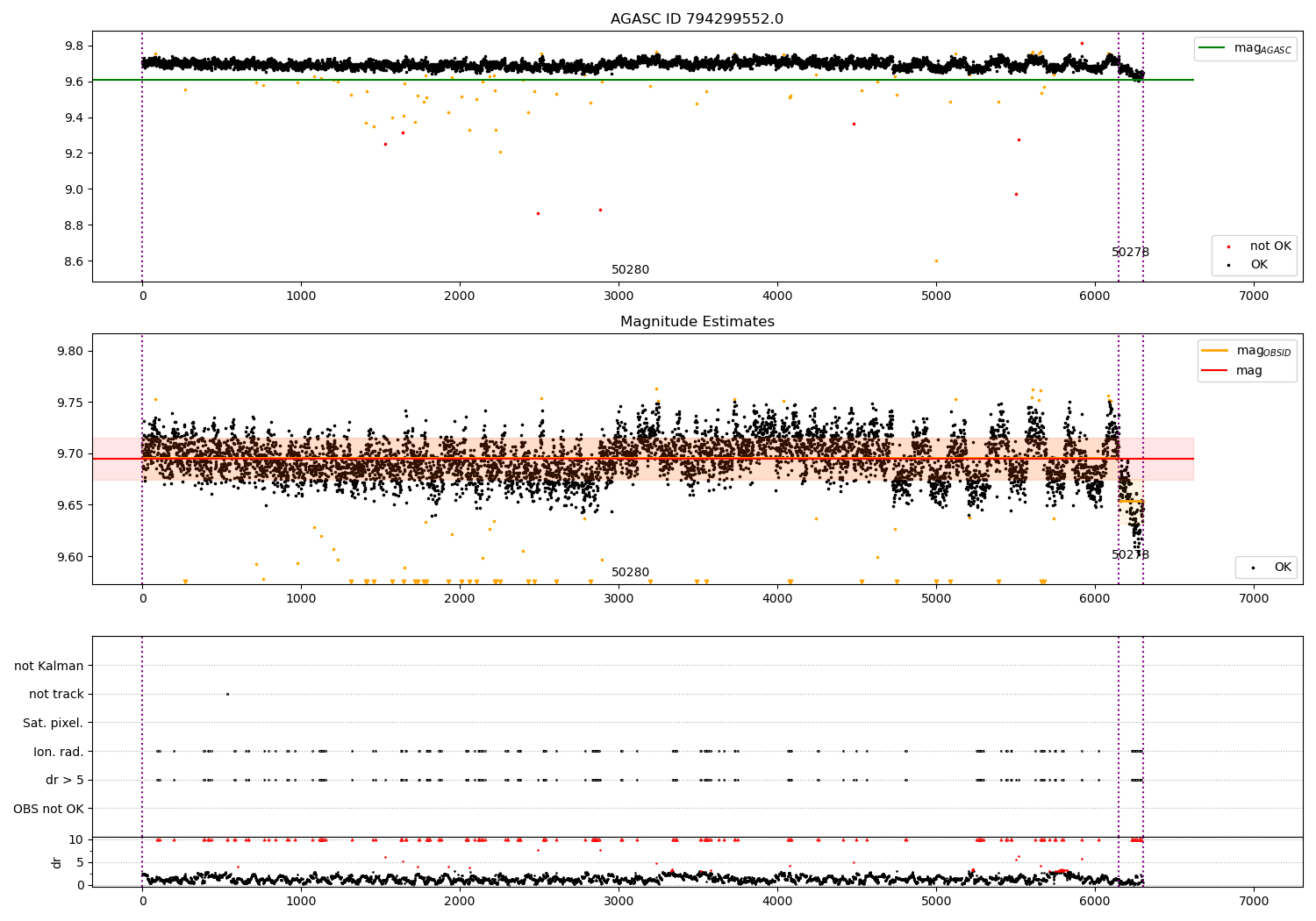Click the '9.60' y-tick on the middle plot
The image size is (1316, 921).
(x=70, y=557)
